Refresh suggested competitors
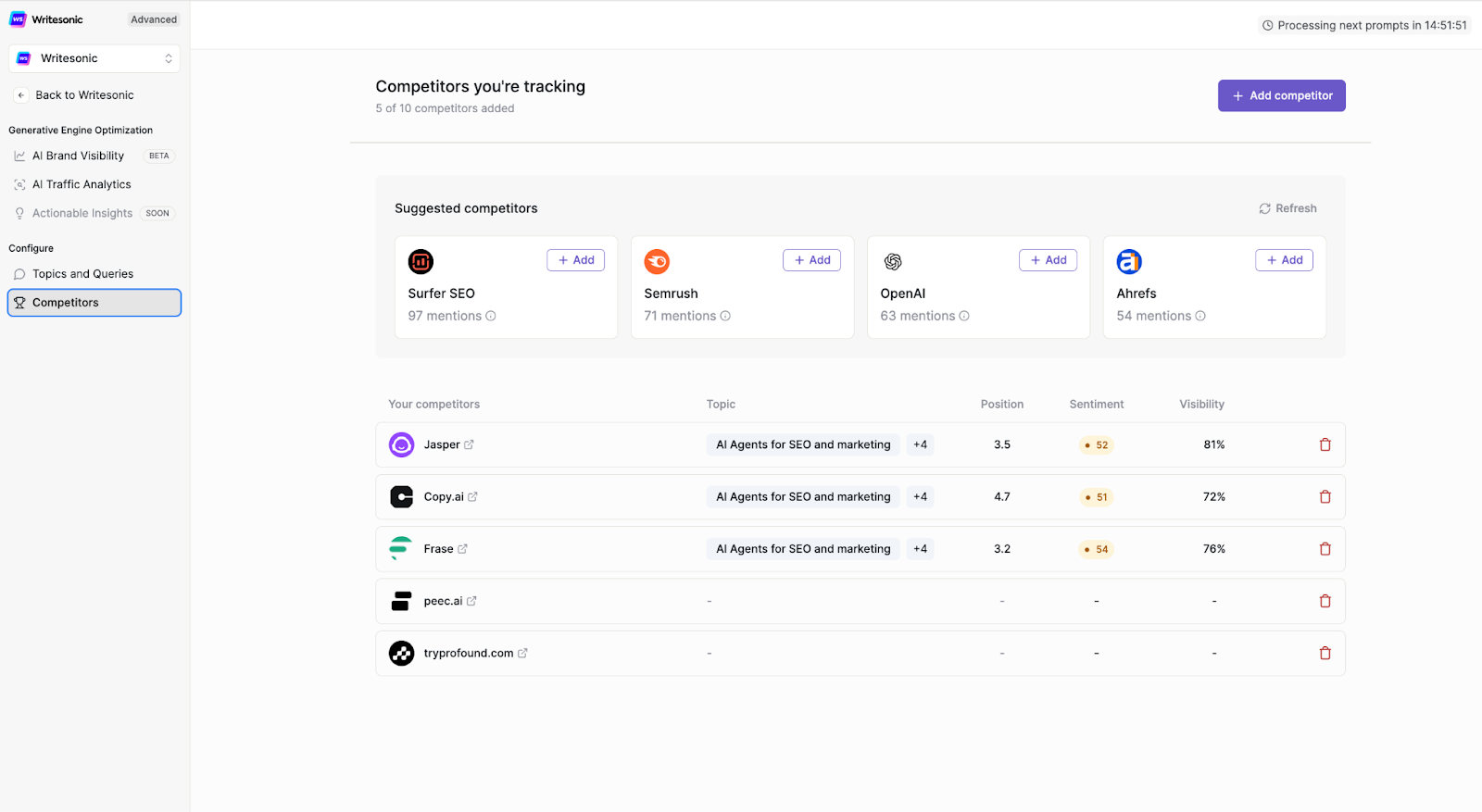The height and width of the screenshot is (812, 1482). pos(1287,208)
